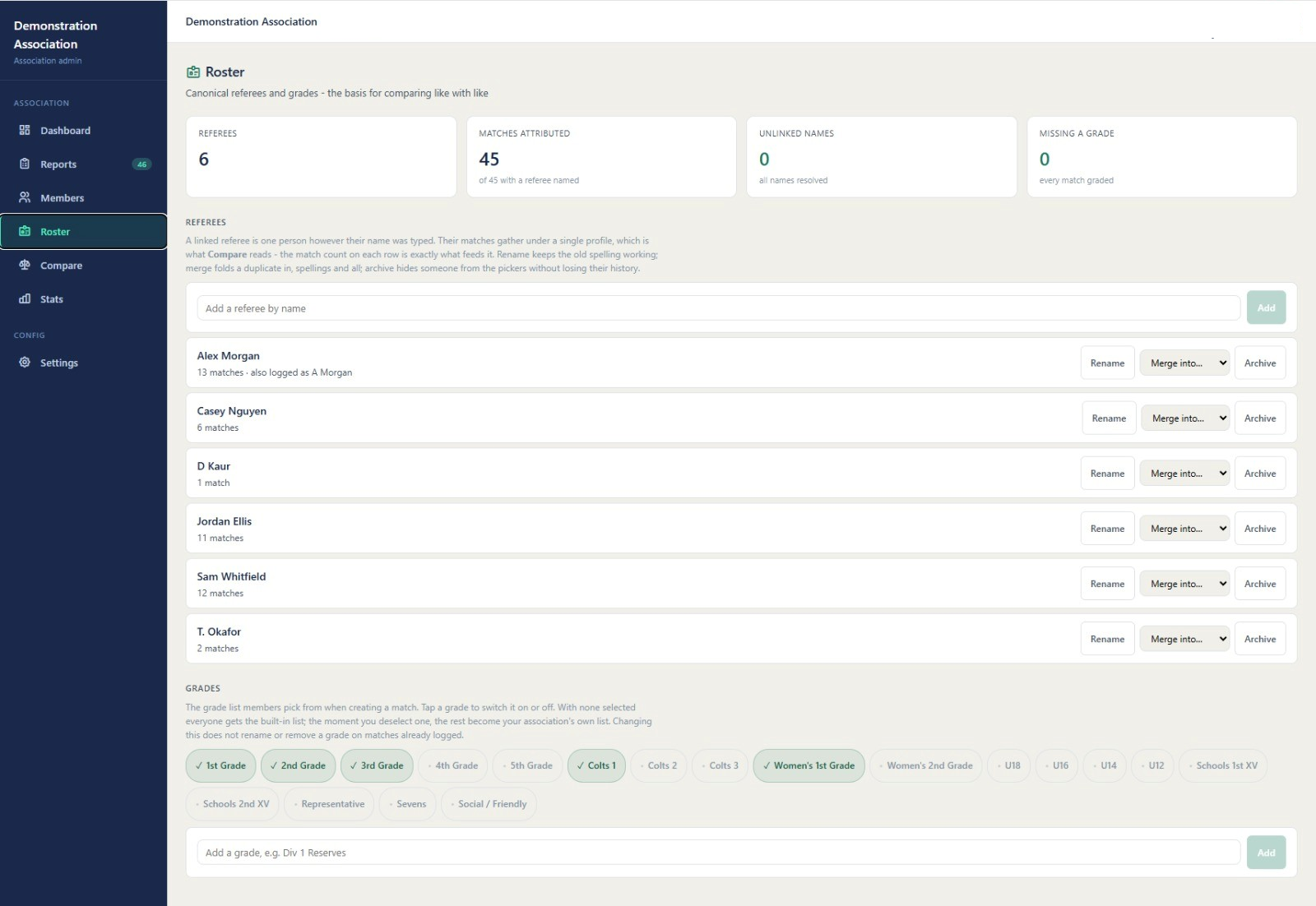Open Merge into dropdown for Alex Morgan

[1184, 363]
